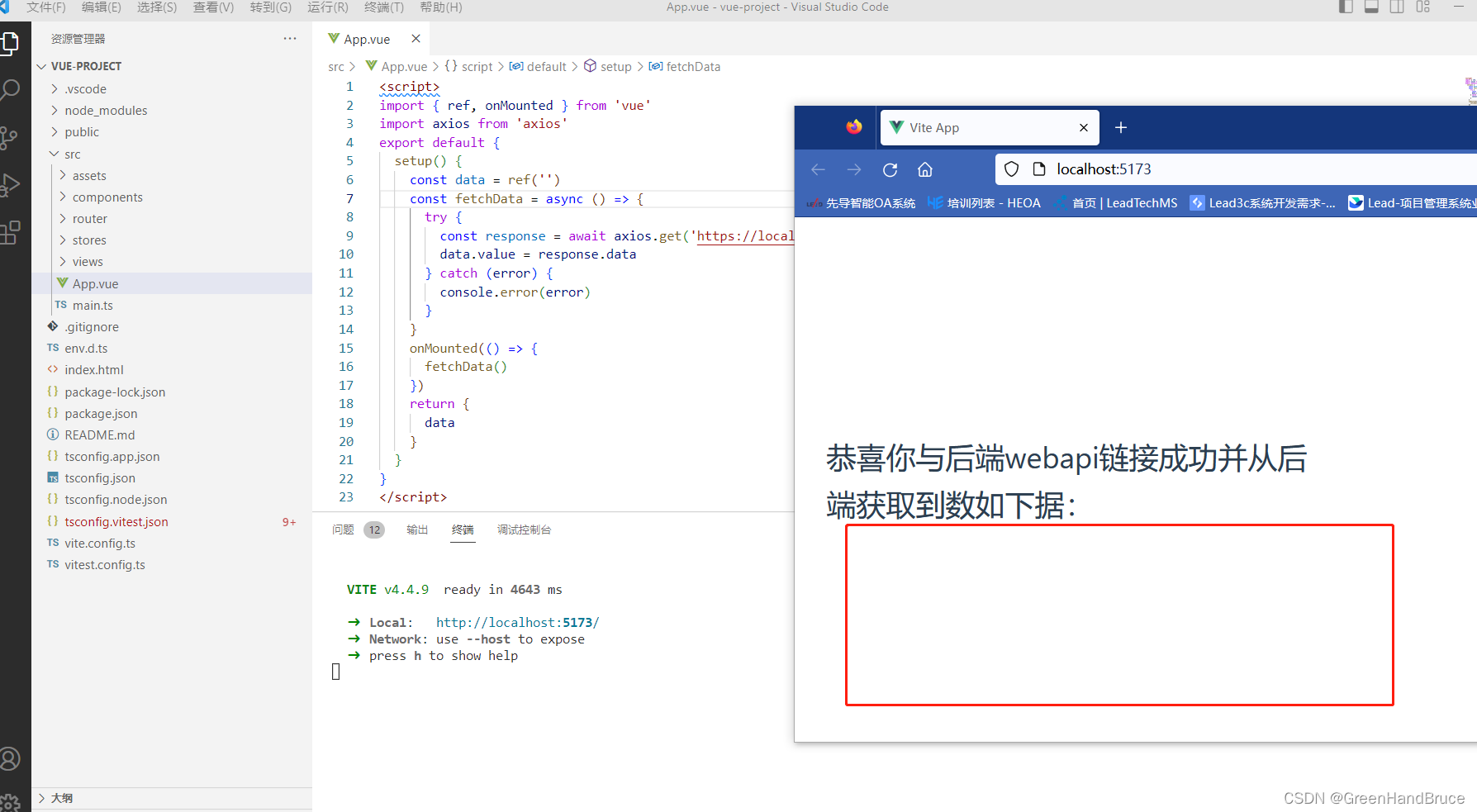Switch to the 输出 output panel tab

pyautogui.click(x=417, y=529)
